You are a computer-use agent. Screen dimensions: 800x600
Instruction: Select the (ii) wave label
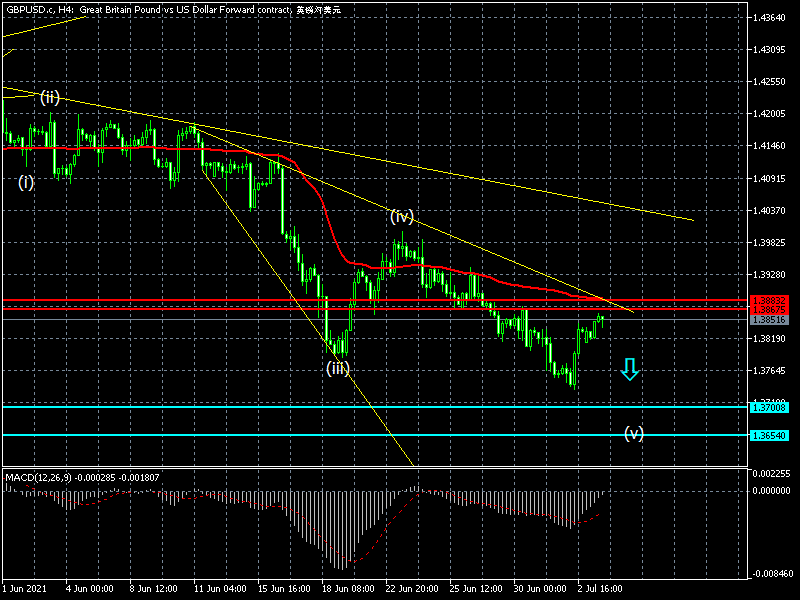pos(50,97)
